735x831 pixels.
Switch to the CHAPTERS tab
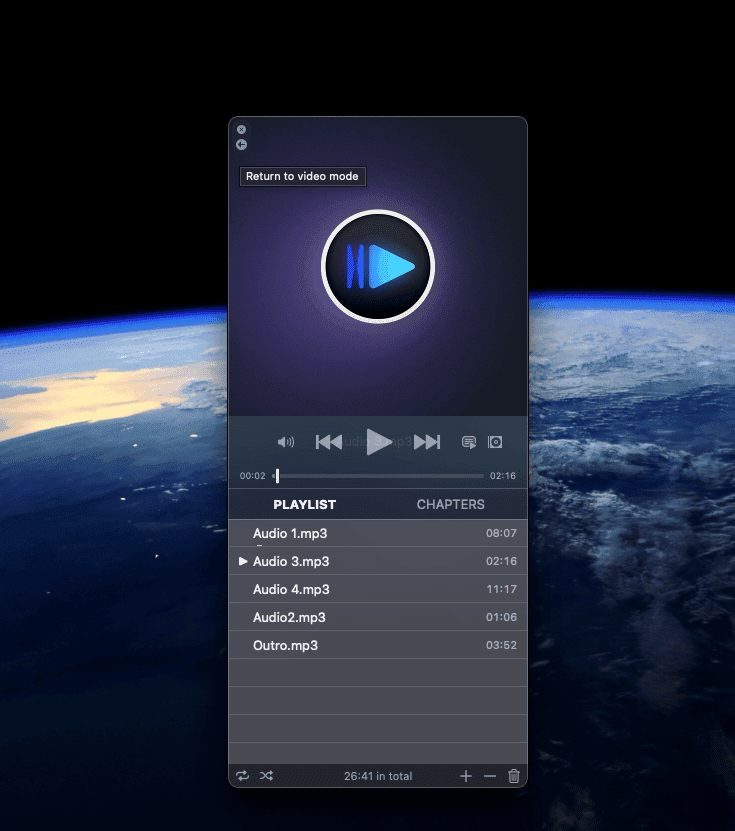tap(450, 505)
